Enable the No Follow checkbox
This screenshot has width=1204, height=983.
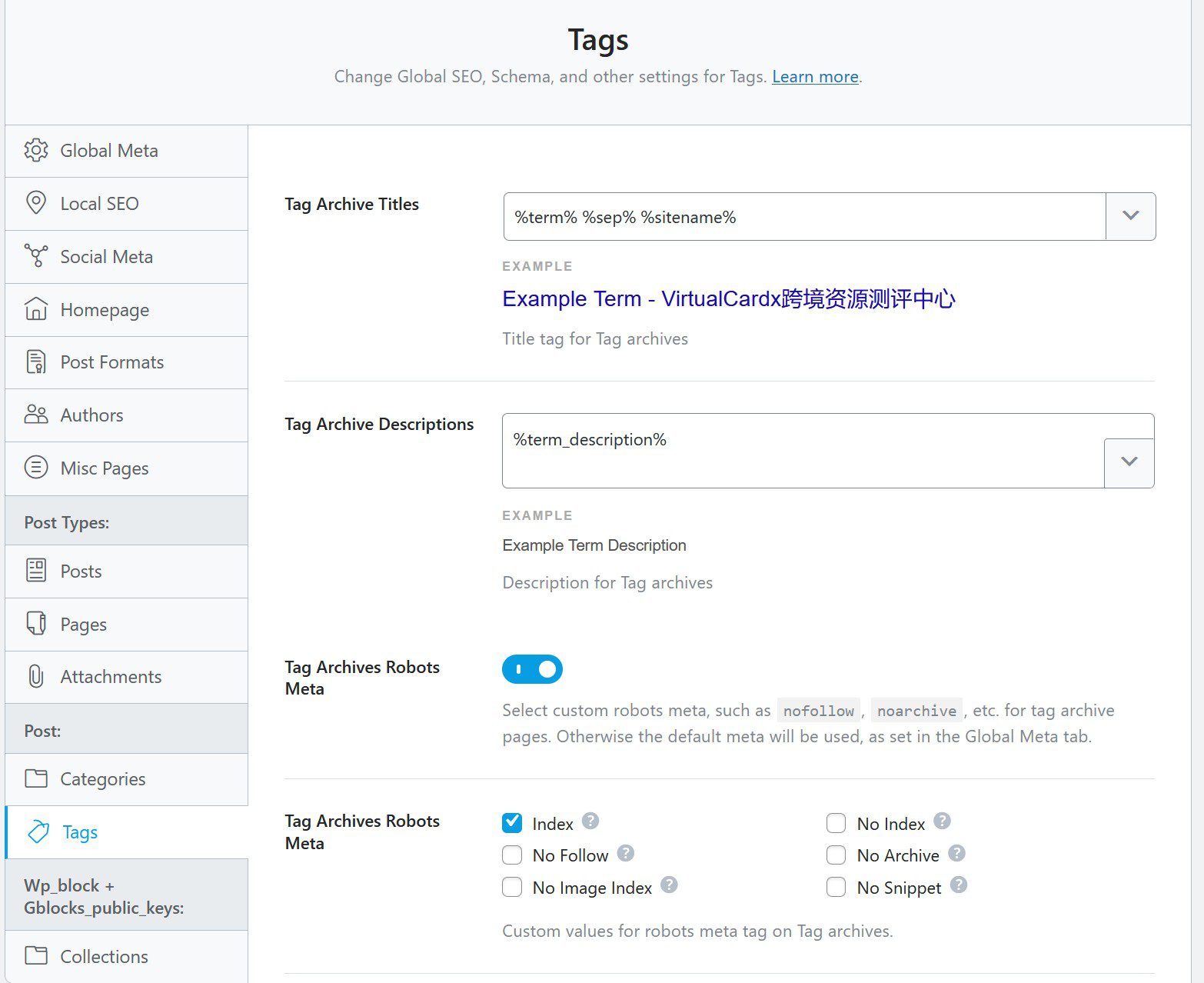pos(512,855)
